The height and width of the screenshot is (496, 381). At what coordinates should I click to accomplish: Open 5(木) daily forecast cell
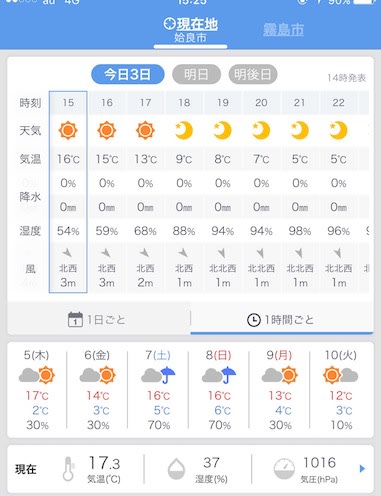(x=37, y=390)
